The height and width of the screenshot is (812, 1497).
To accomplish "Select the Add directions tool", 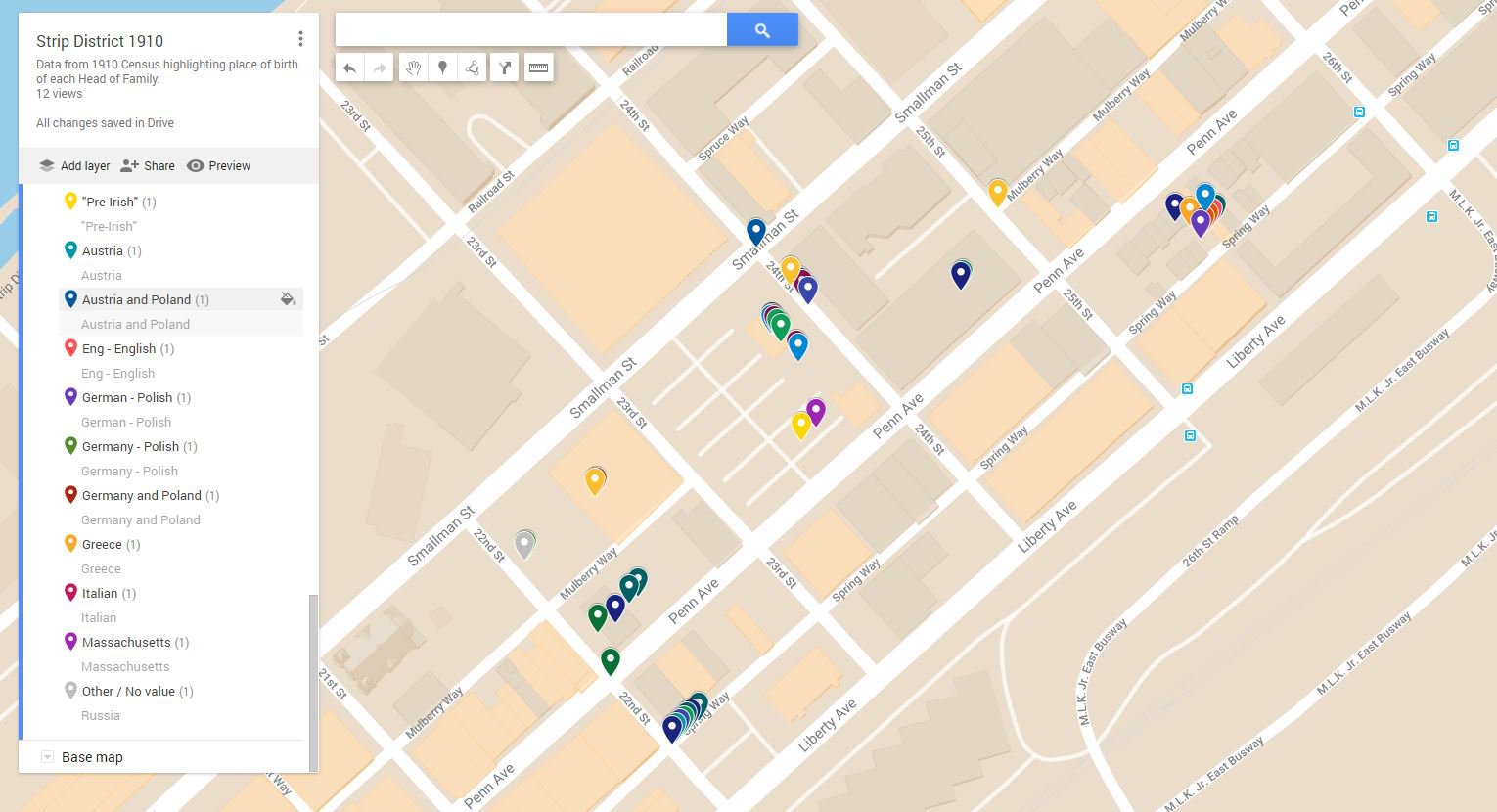I will coord(505,67).
